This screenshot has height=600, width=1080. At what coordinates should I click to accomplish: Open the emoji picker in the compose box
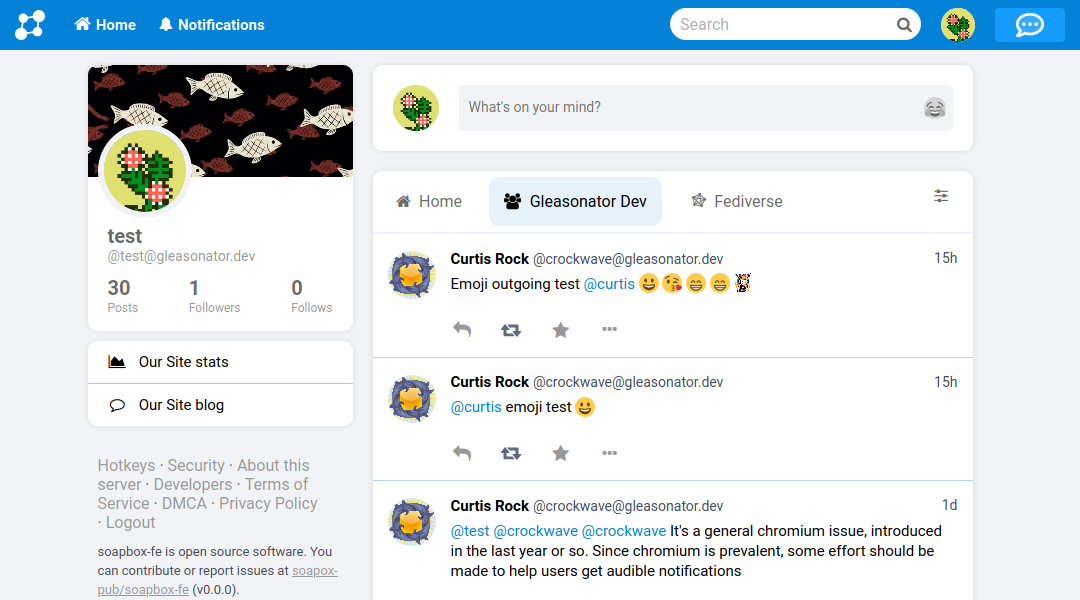pyautogui.click(x=934, y=108)
